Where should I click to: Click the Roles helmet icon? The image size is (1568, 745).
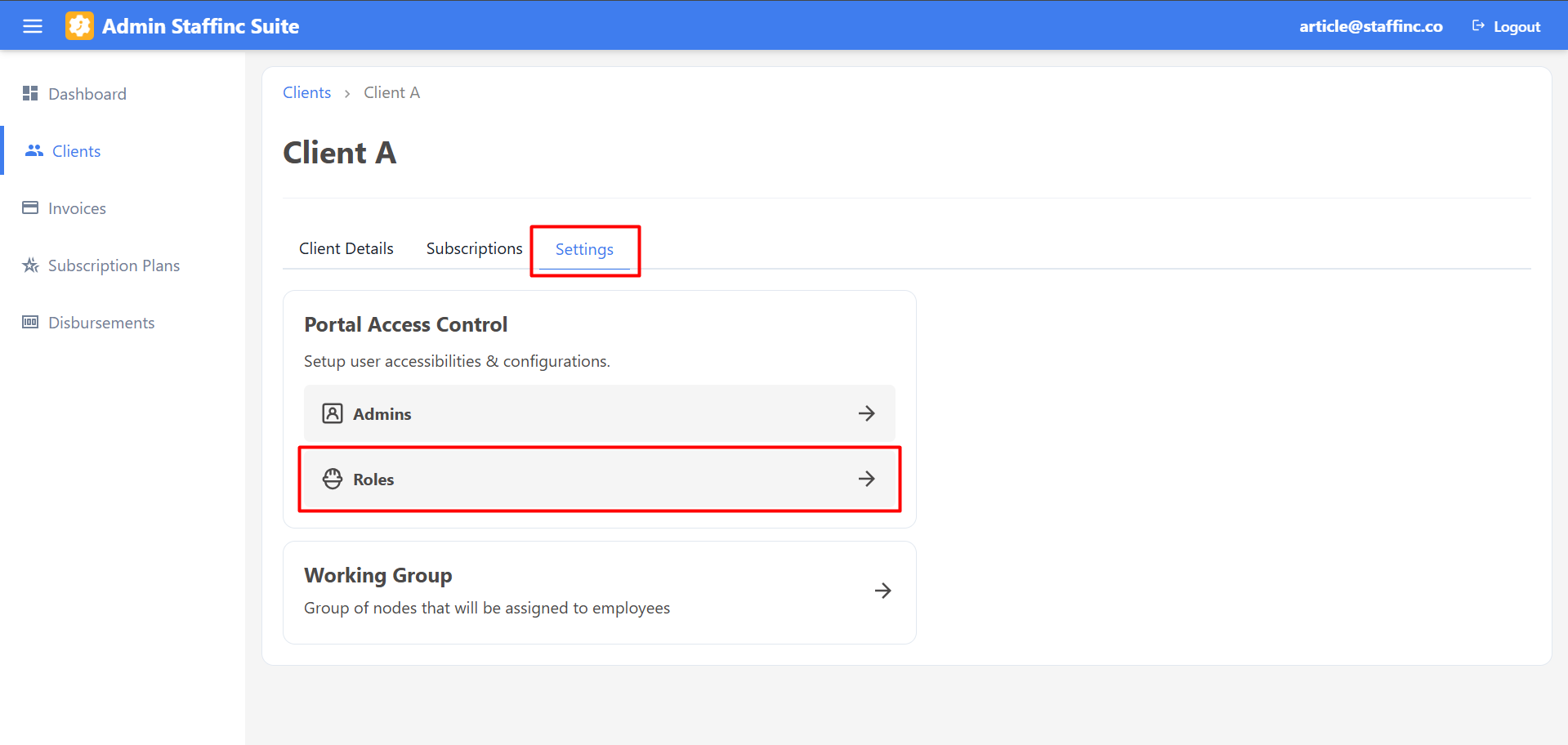[333, 479]
